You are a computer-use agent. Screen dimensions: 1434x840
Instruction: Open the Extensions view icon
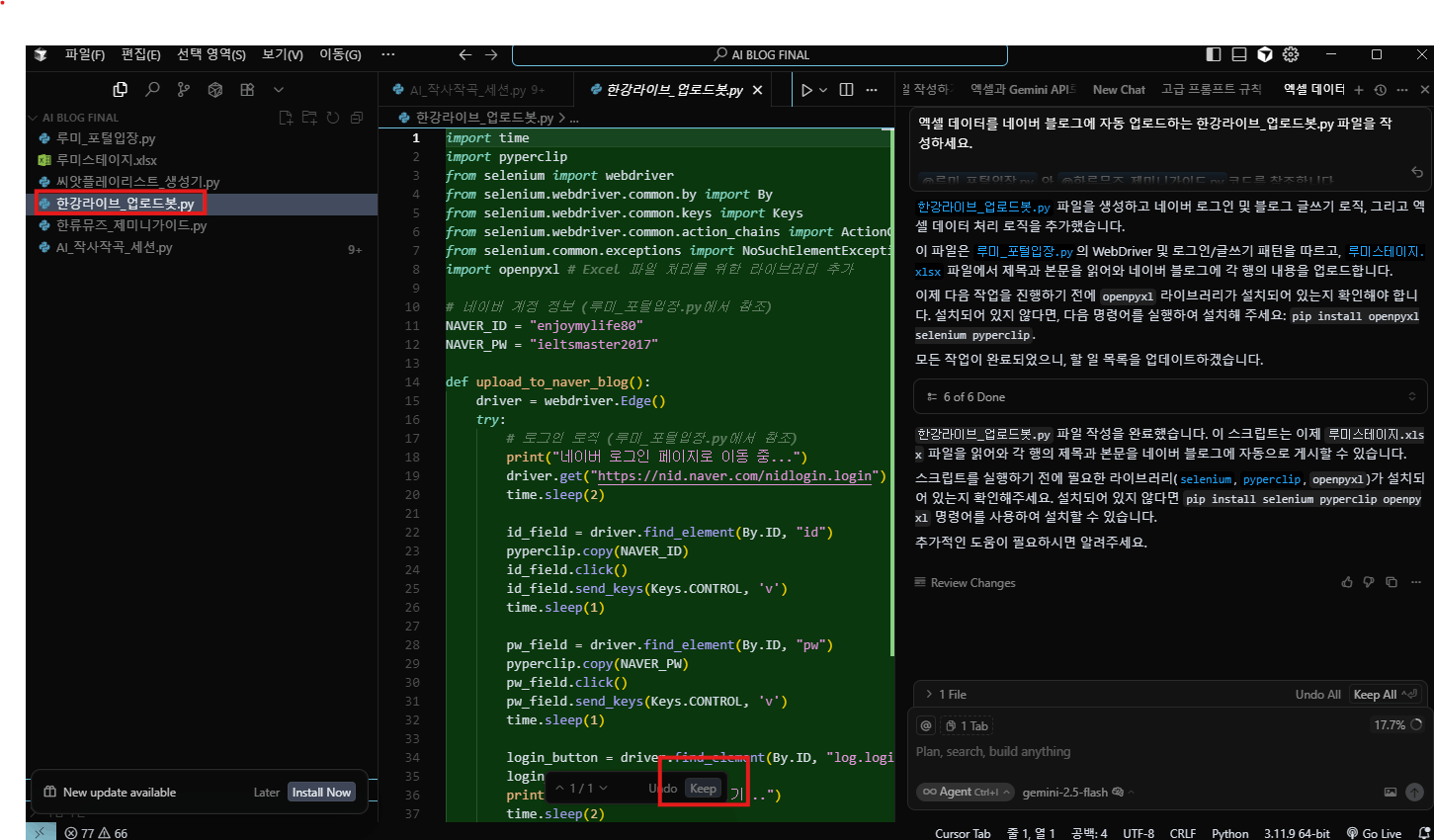247,90
